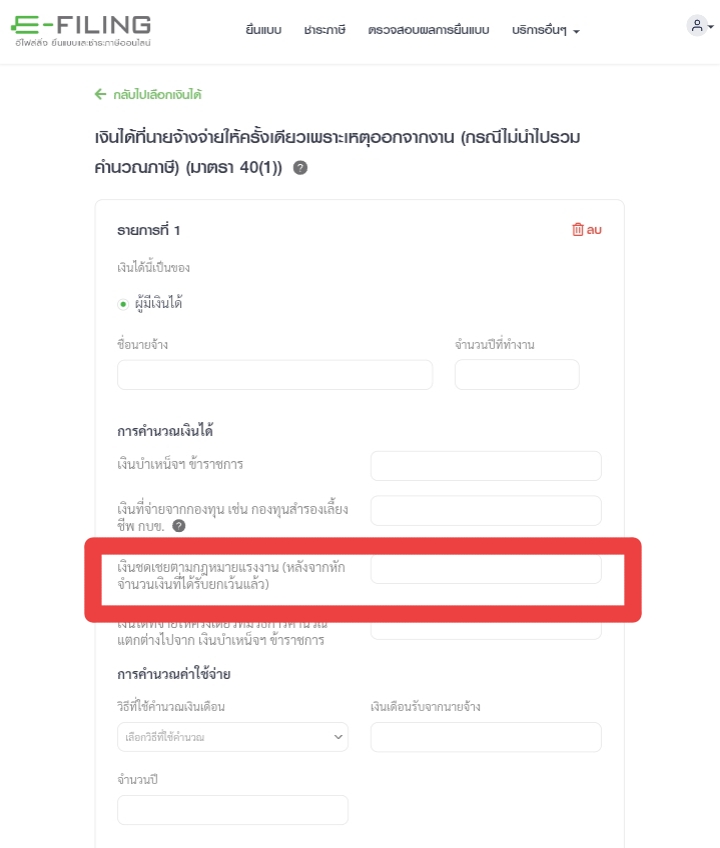Click the caret beside the user avatar
This screenshot has width=720, height=848.
point(711,26)
